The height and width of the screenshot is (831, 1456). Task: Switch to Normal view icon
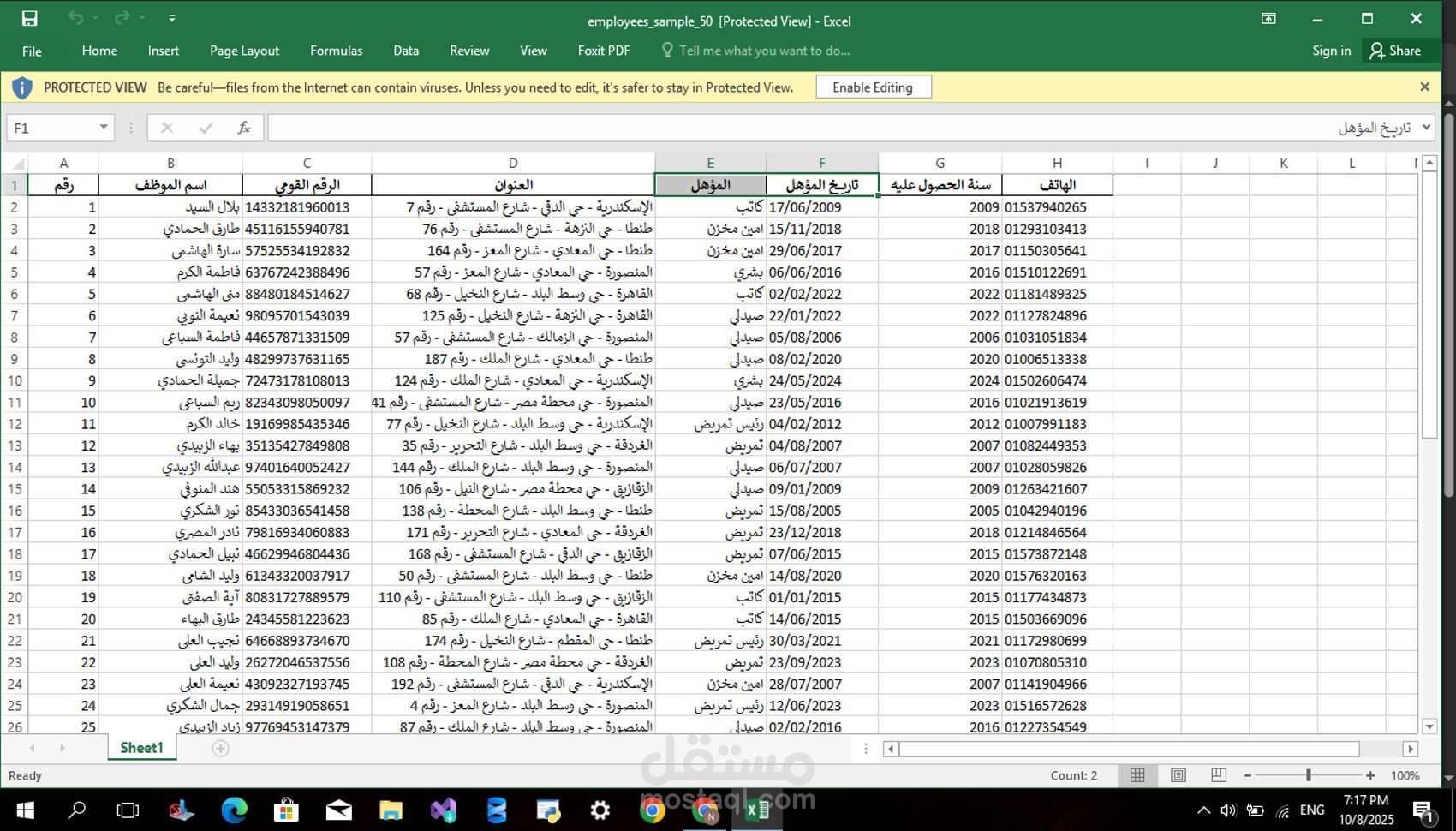(x=1137, y=775)
